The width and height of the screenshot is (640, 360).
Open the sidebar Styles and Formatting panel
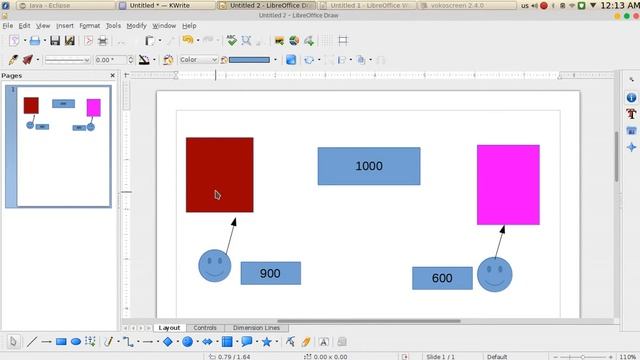(x=631, y=114)
